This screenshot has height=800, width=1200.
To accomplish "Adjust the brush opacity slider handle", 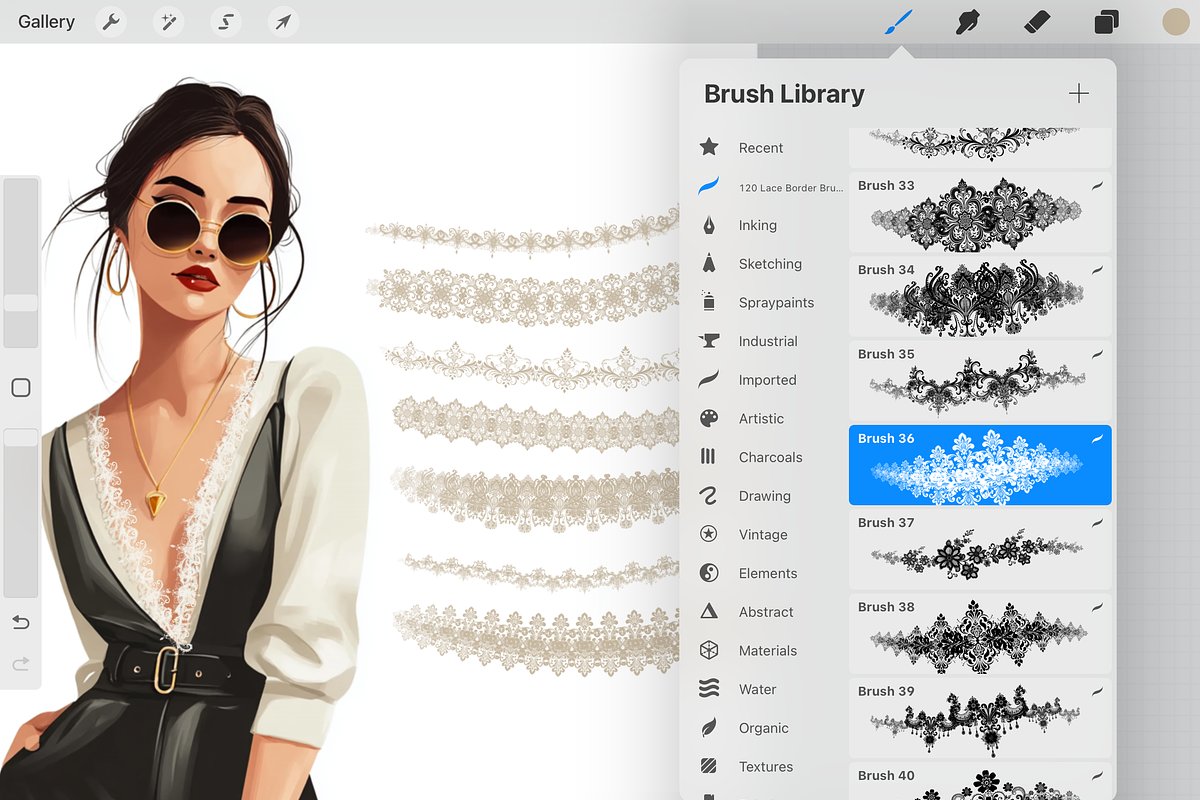I will tap(21, 438).
